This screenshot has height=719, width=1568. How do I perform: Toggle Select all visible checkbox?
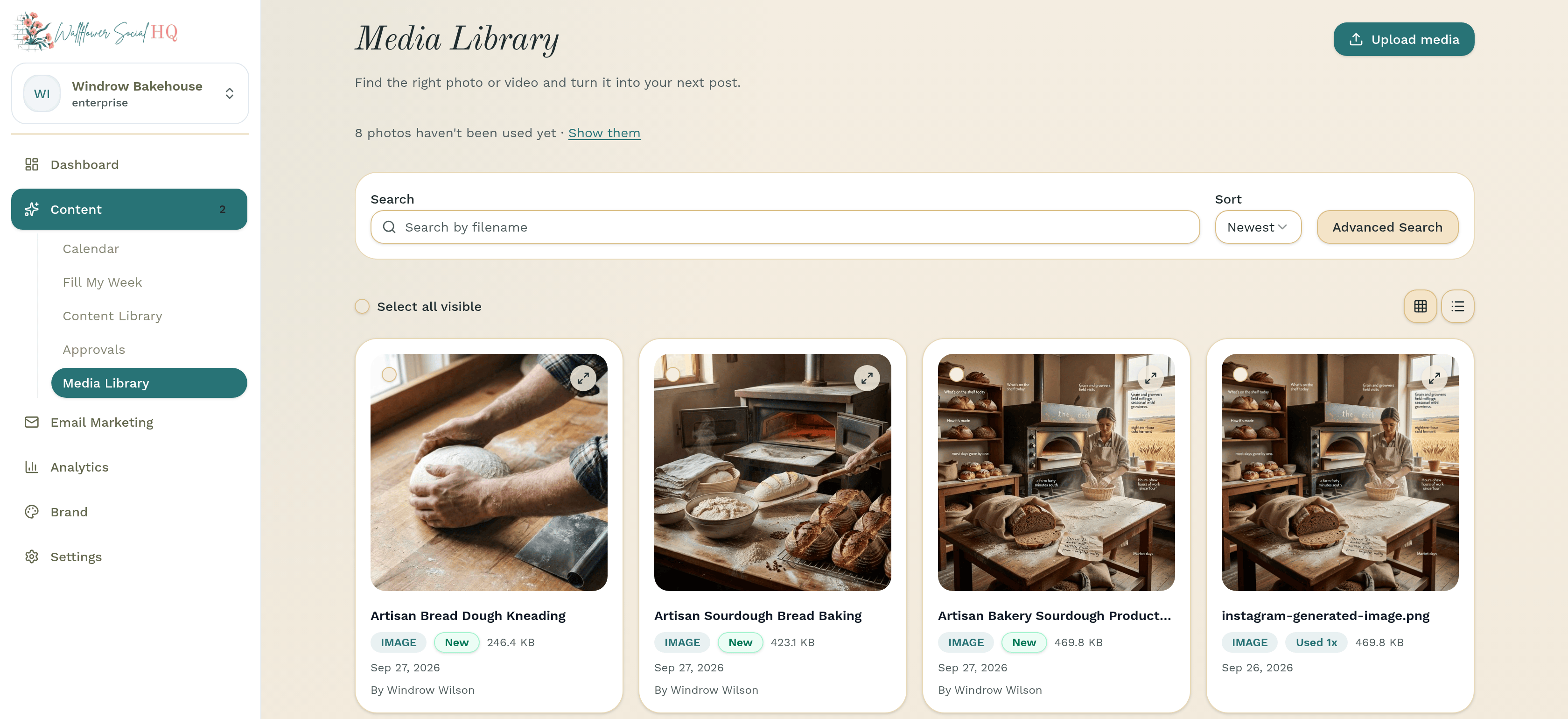362,306
